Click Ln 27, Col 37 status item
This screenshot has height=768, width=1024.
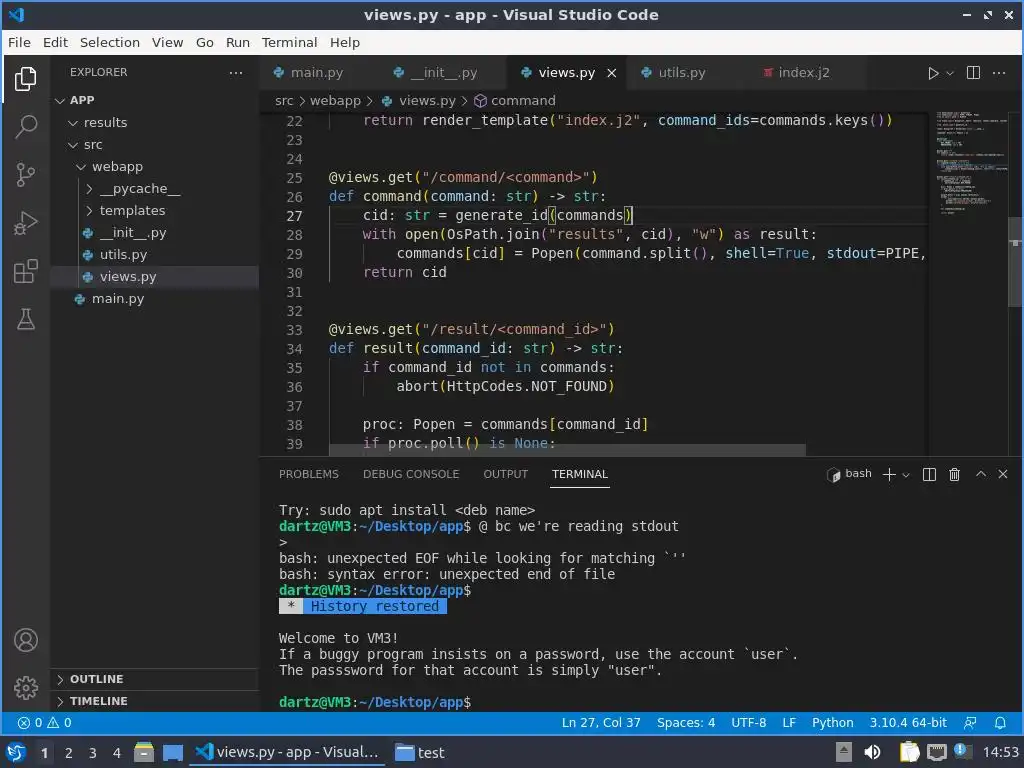point(601,722)
